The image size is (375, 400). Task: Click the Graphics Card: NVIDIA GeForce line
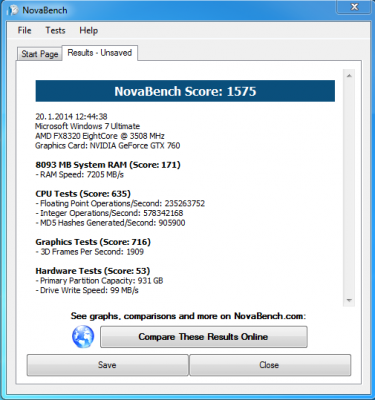(x=108, y=146)
